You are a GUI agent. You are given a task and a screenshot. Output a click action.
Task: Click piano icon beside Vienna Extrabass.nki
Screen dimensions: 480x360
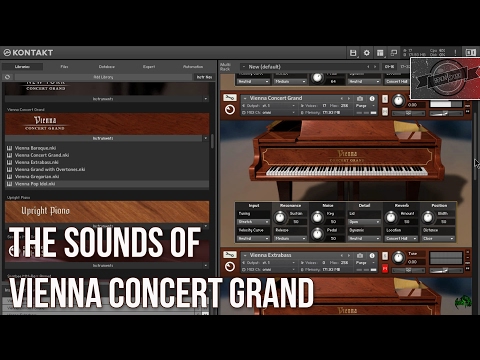[10, 162]
